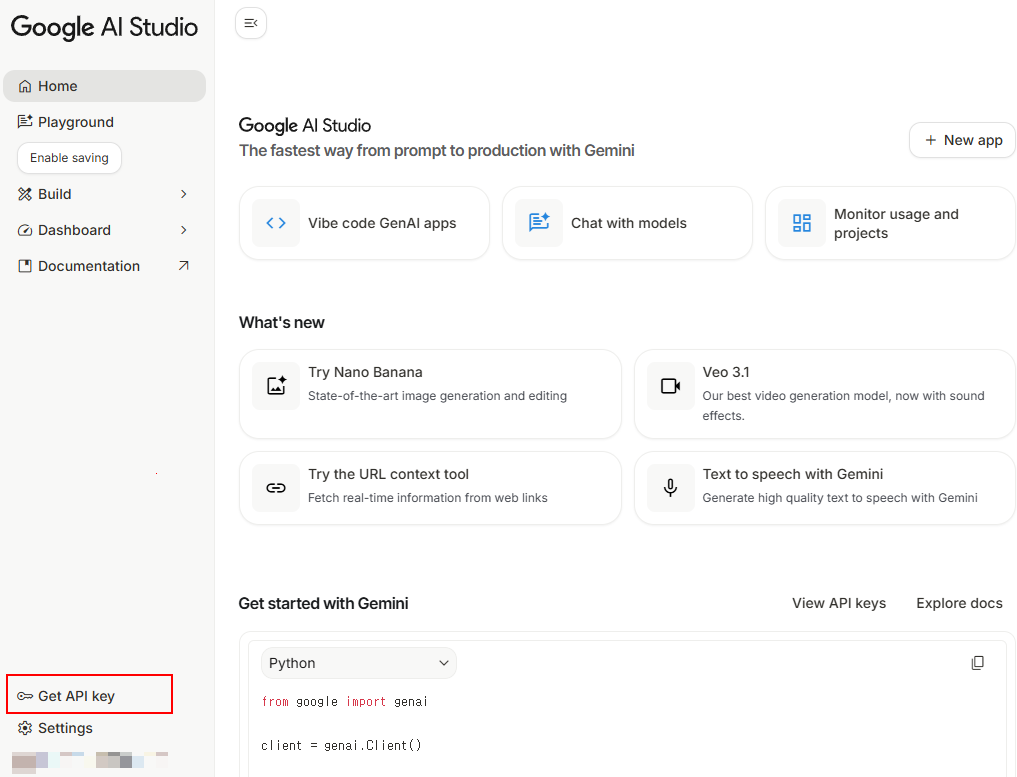The width and height of the screenshot is (1017, 777).
Task: Open the View API keys link
Action: point(839,603)
